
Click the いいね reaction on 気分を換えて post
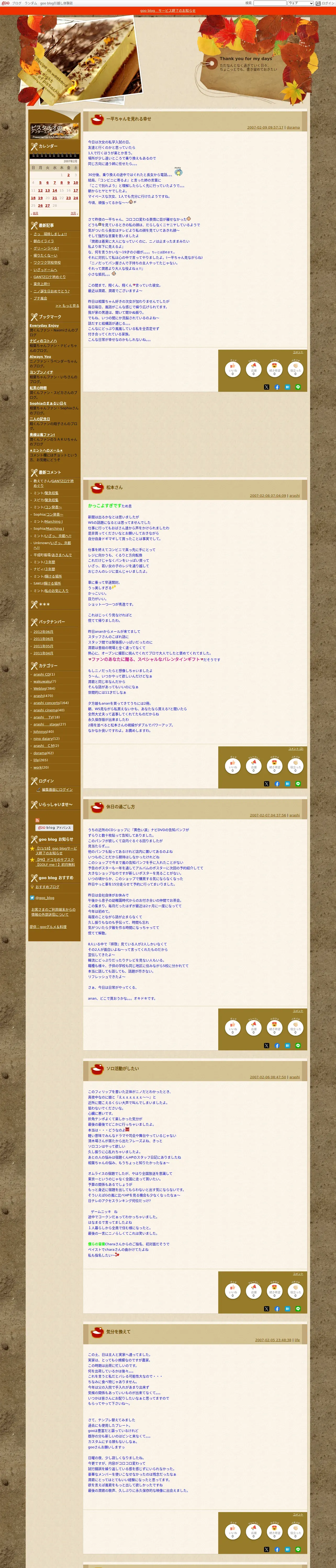(232, 1531)
